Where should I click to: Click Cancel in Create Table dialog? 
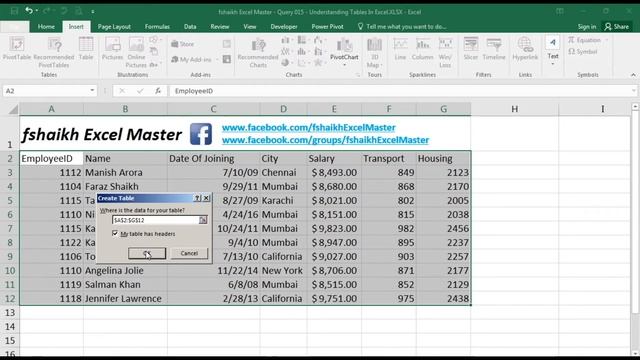point(189,253)
